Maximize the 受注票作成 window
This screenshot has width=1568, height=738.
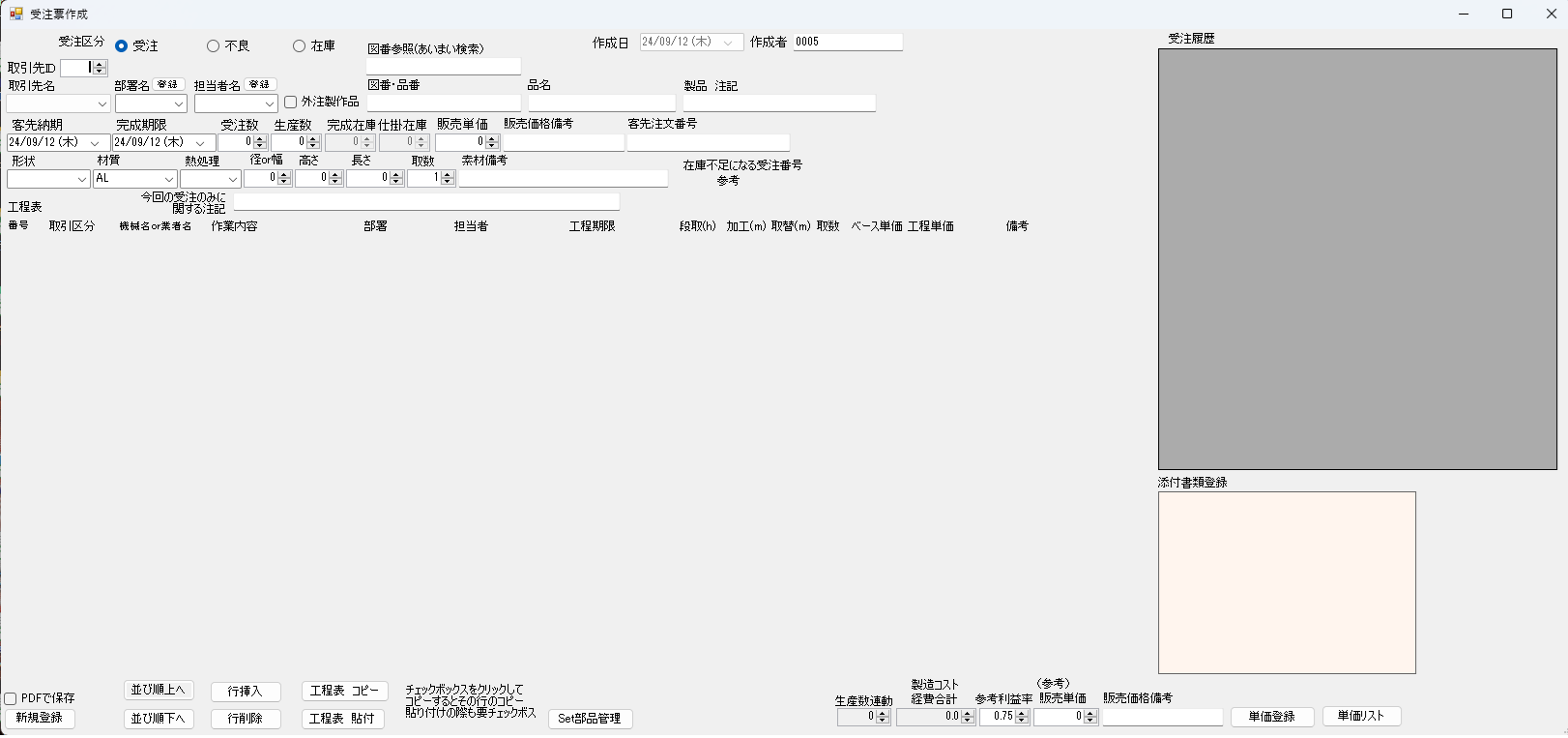tap(1507, 14)
